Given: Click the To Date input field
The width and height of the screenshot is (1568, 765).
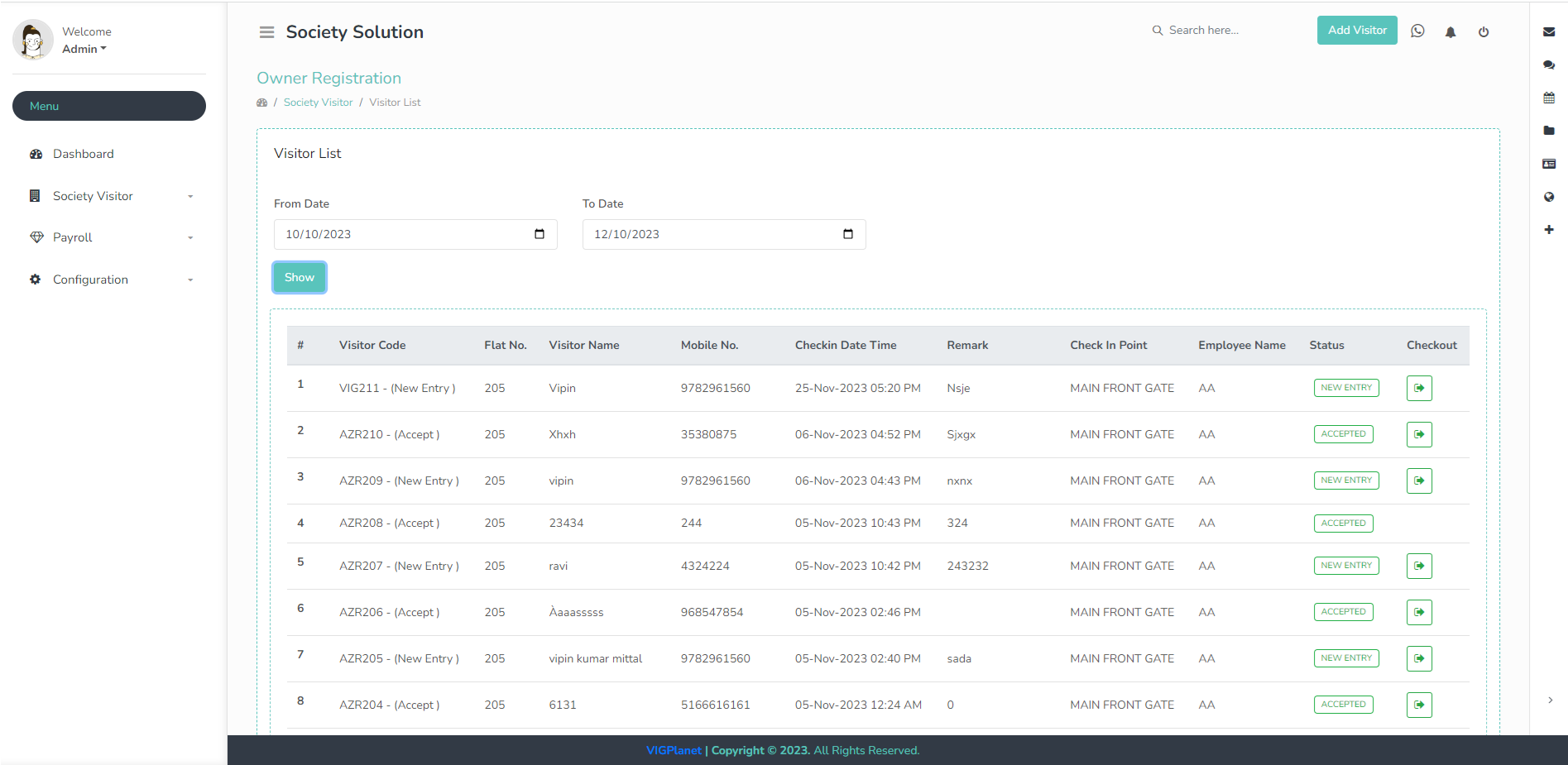Looking at the screenshot, I should click(x=724, y=234).
